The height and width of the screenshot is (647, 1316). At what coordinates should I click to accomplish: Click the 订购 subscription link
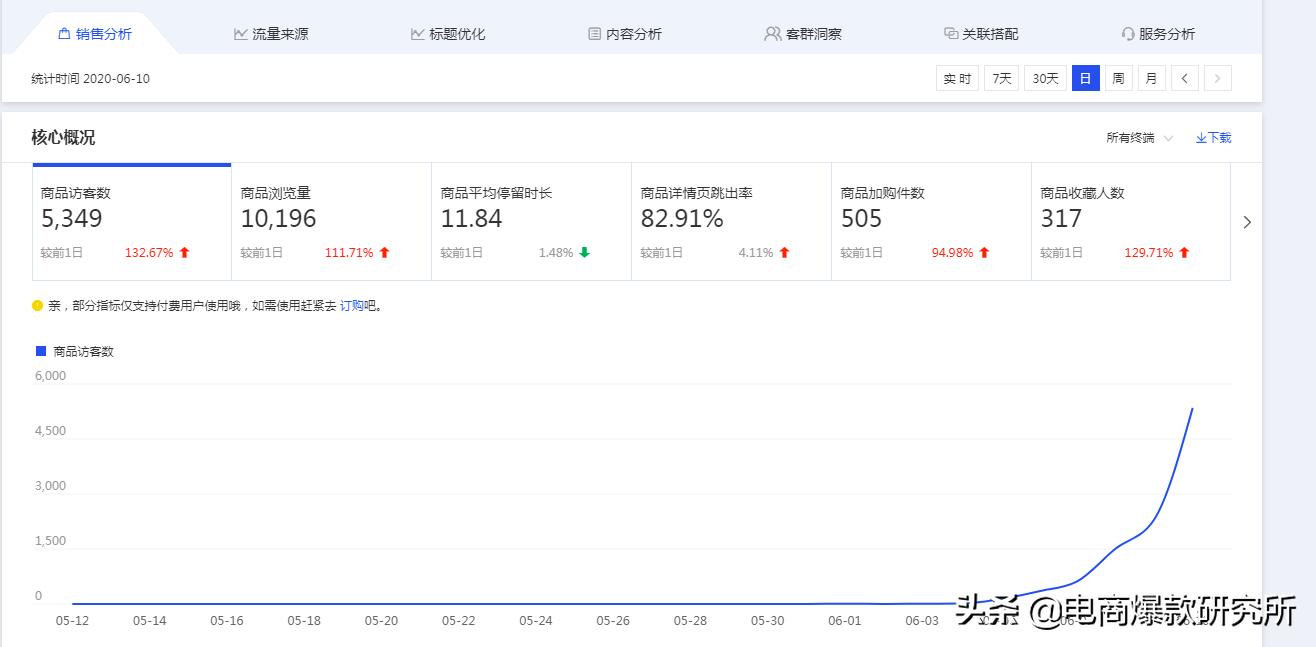[x=349, y=305]
